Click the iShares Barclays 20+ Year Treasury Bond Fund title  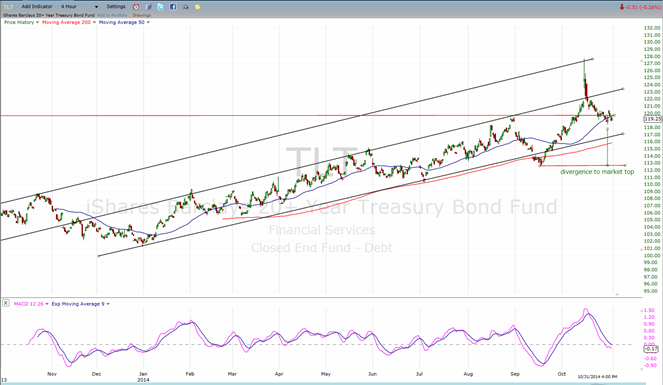pos(49,15)
